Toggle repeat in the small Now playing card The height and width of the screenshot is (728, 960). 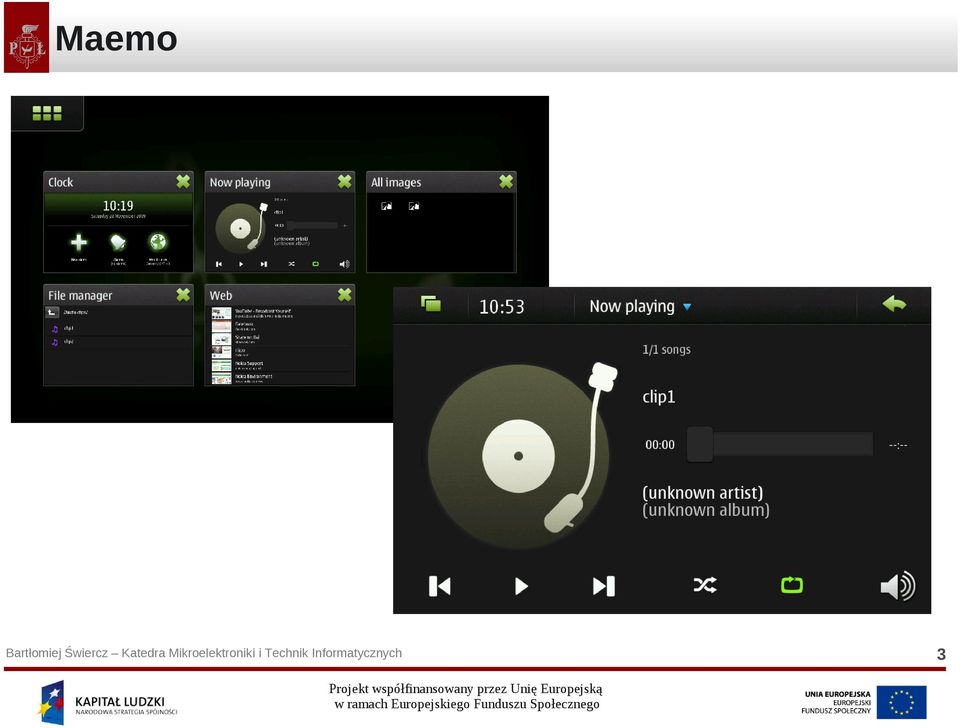(x=315, y=264)
